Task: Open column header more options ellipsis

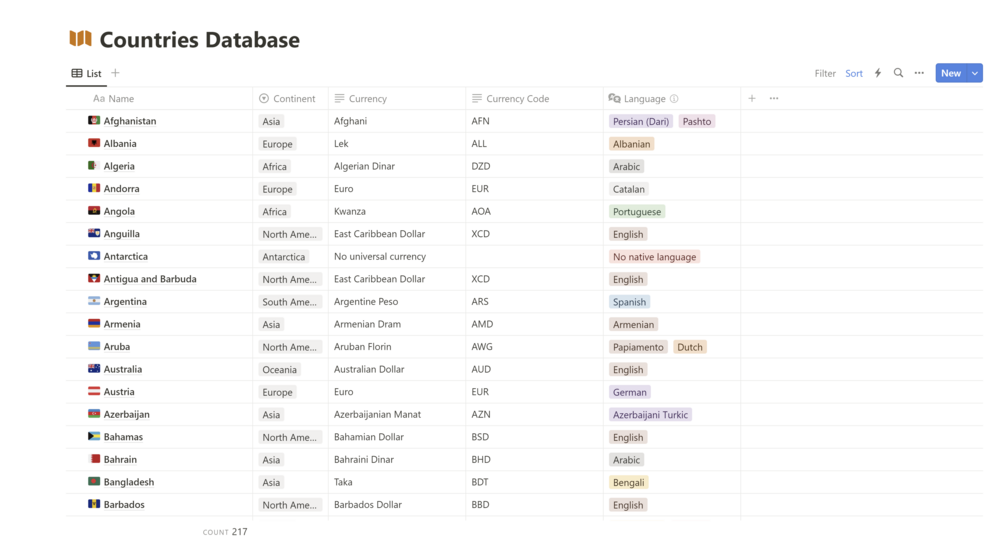Action: (x=774, y=99)
